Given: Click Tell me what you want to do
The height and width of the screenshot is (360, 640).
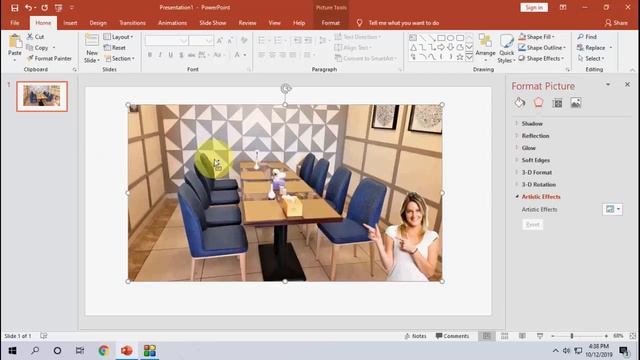Looking at the screenshot, I should coord(403,23).
